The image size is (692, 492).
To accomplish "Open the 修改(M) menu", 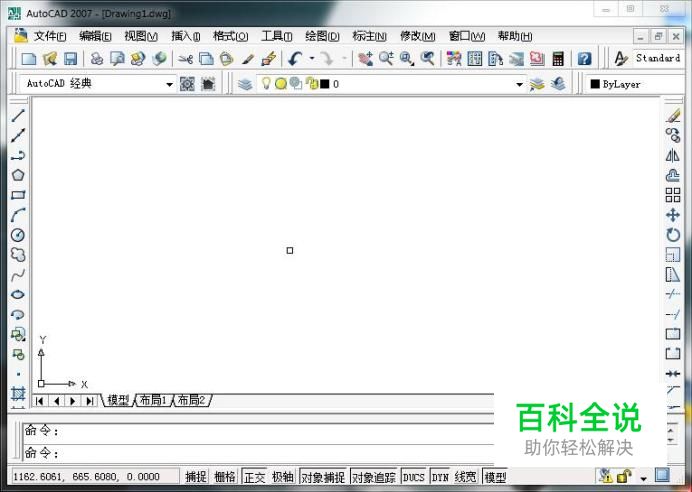I will tap(417, 36).
